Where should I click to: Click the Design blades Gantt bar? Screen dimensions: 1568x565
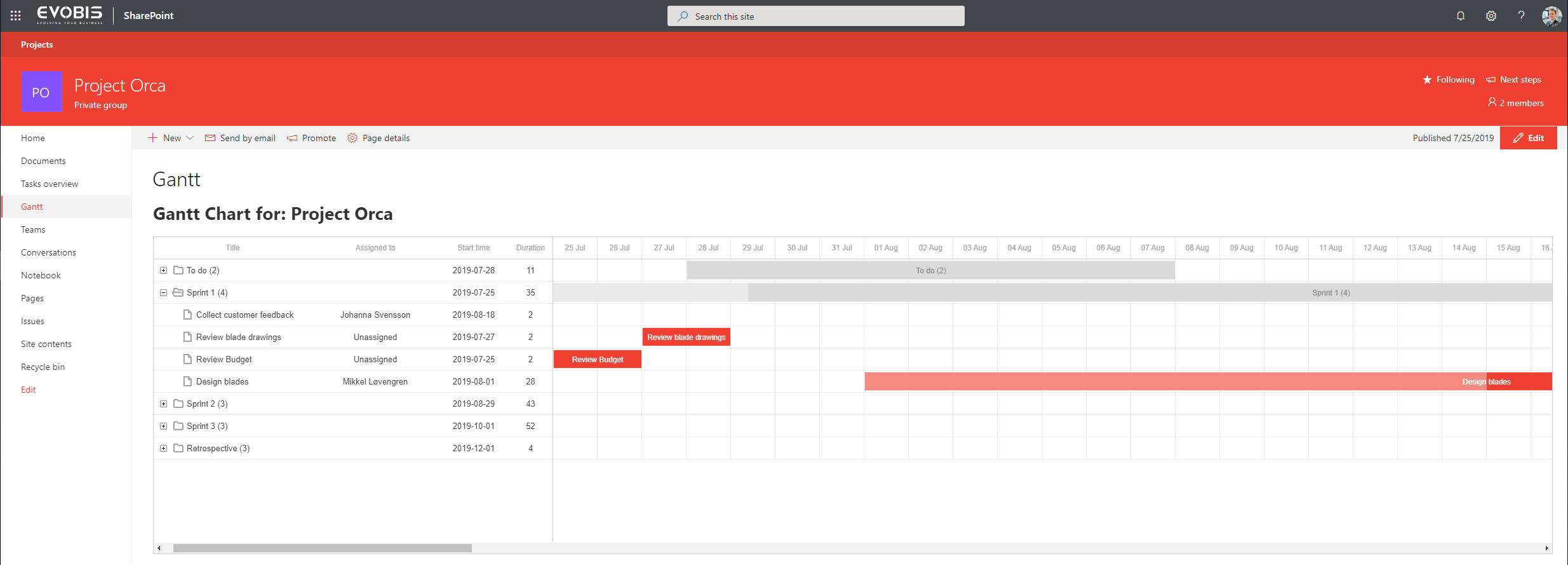(x=1207, y=381)
